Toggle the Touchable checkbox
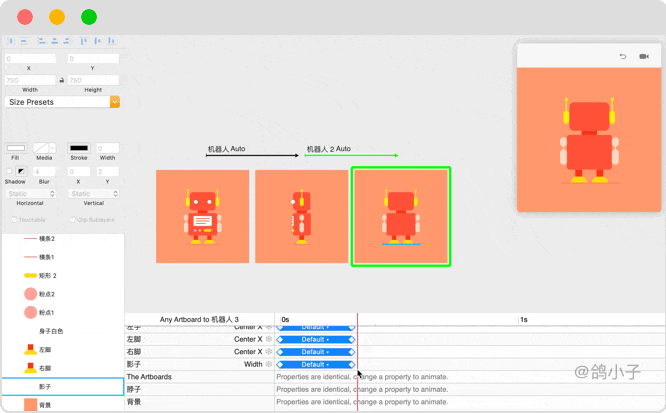 click(14, 219)
